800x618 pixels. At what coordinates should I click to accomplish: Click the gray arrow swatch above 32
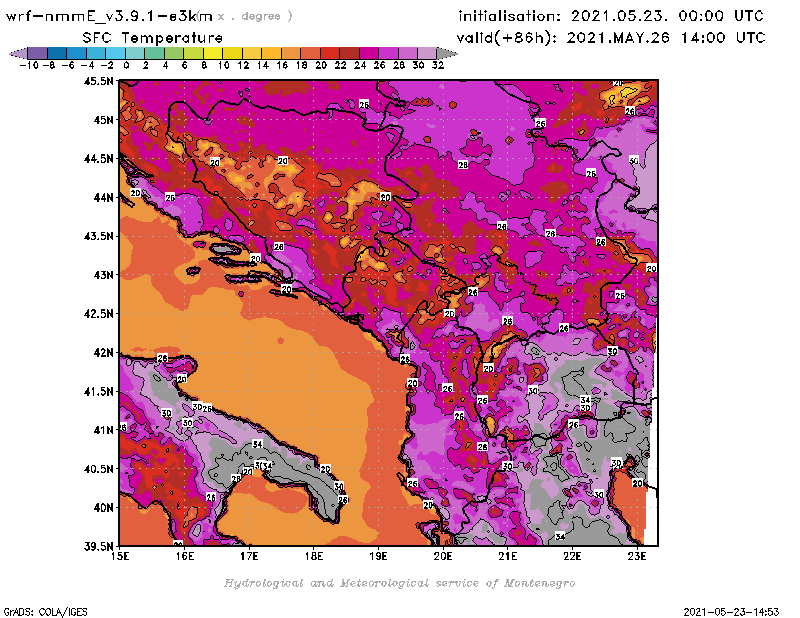tap(447, 53)
